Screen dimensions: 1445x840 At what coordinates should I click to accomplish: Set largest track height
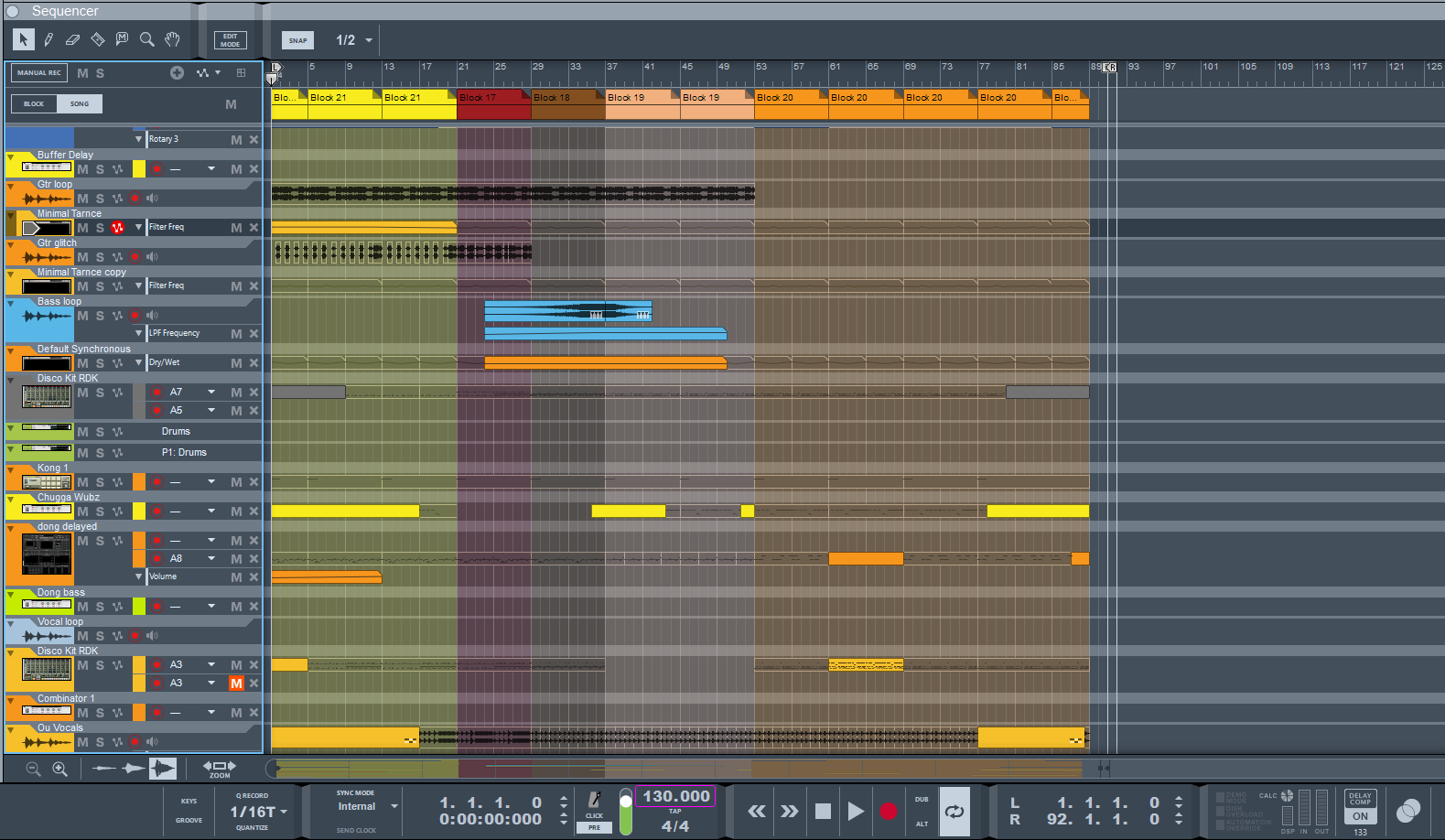pyautogui.click(x=163, y=769)
